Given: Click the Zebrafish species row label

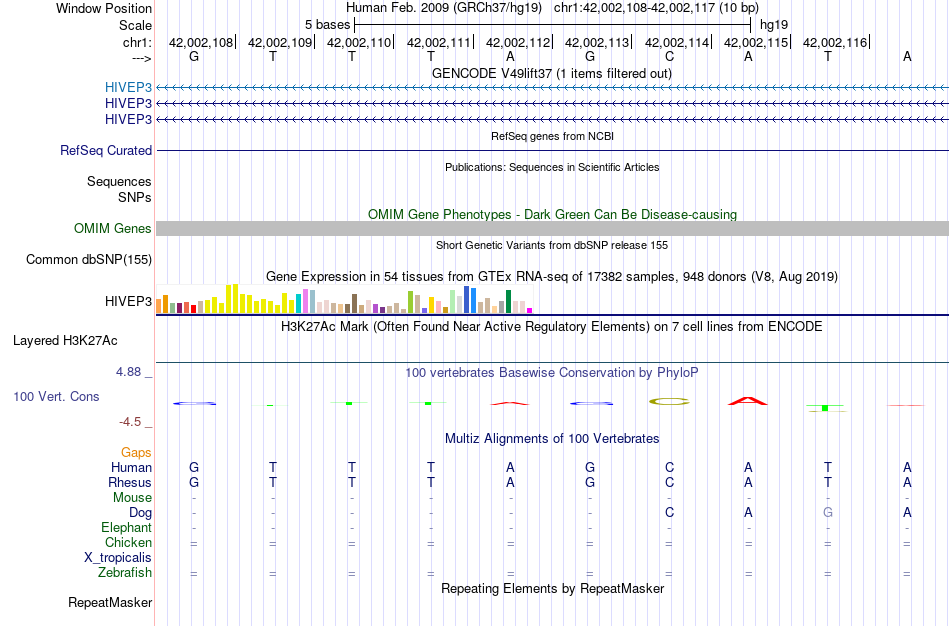Looking at the screenshot, I should coord(125,572).
